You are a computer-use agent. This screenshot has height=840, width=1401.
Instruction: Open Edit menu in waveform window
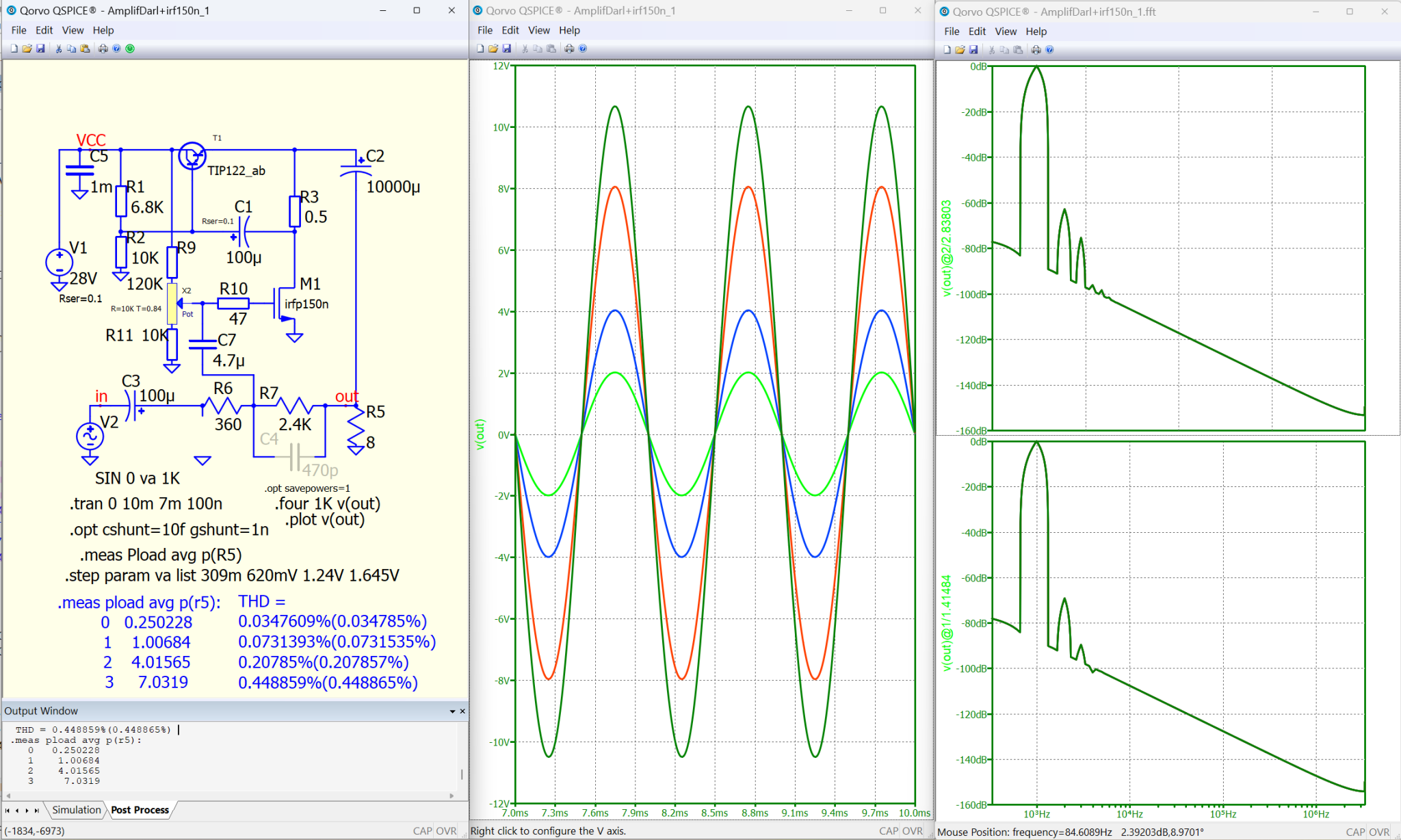coord(510,30)
